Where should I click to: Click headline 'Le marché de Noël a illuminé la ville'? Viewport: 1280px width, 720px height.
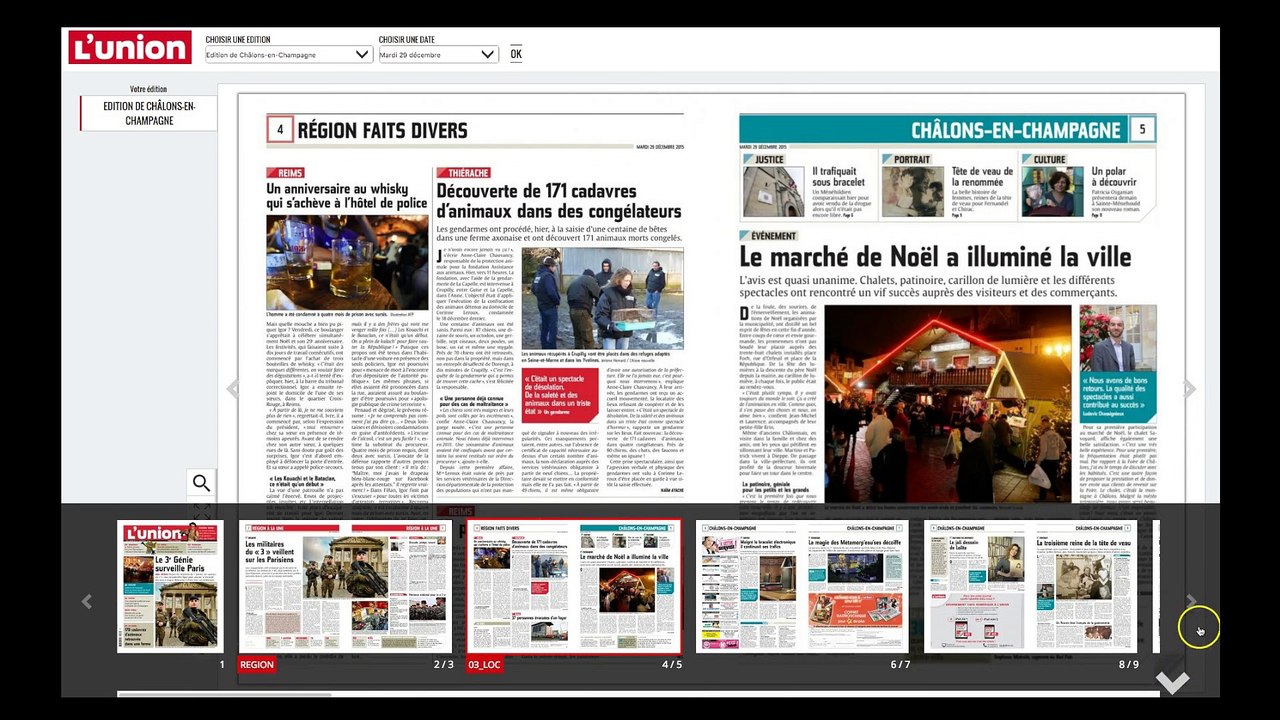[x=936, y=257]
